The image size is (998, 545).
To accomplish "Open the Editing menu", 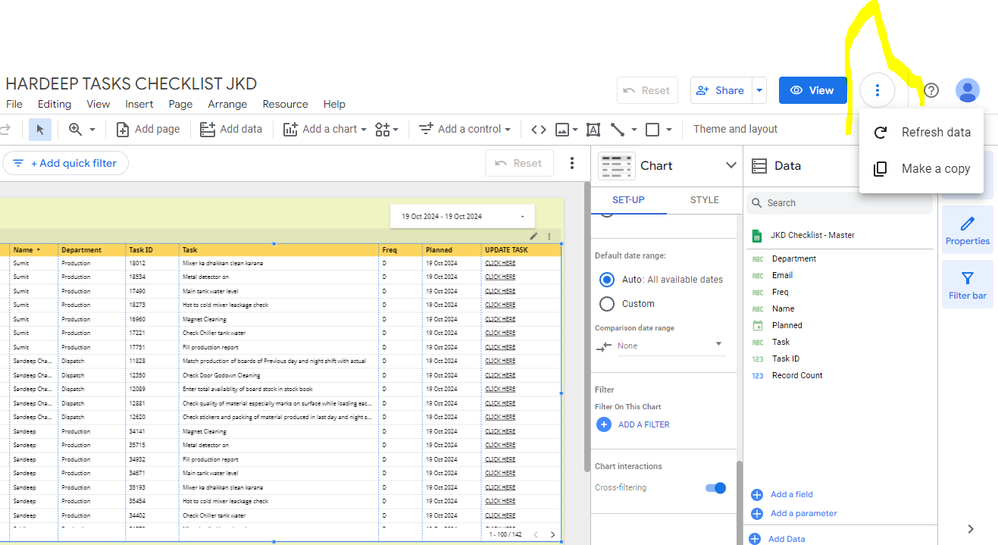I will (54, 104).
